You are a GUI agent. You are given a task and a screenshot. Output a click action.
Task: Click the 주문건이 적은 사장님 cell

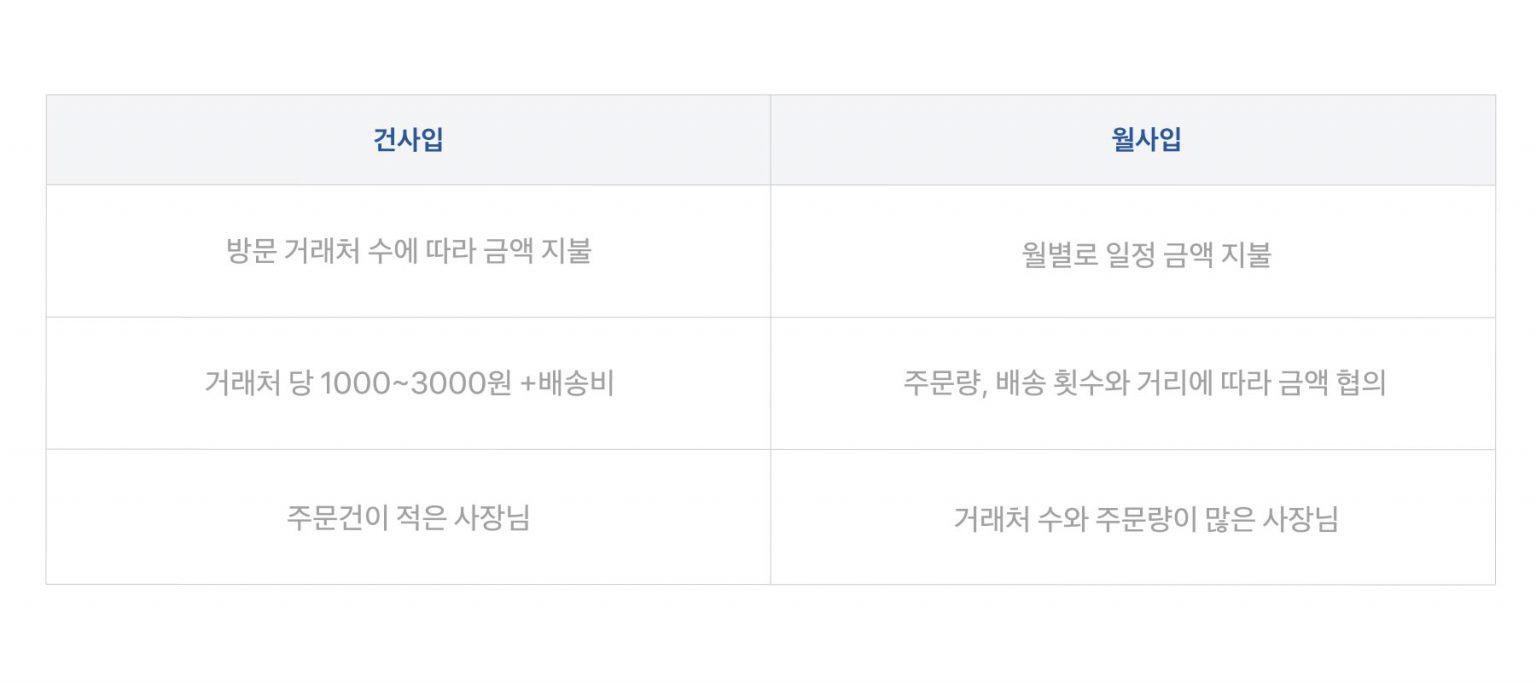coord(408,520)
